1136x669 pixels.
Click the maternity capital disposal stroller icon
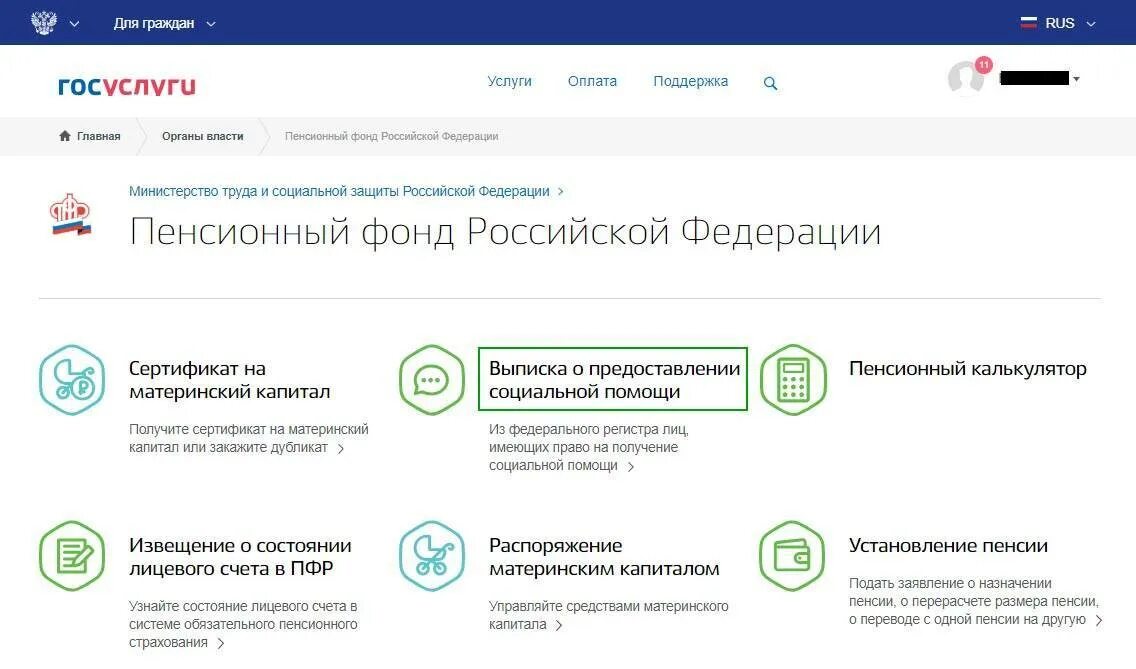click(432, 556)
